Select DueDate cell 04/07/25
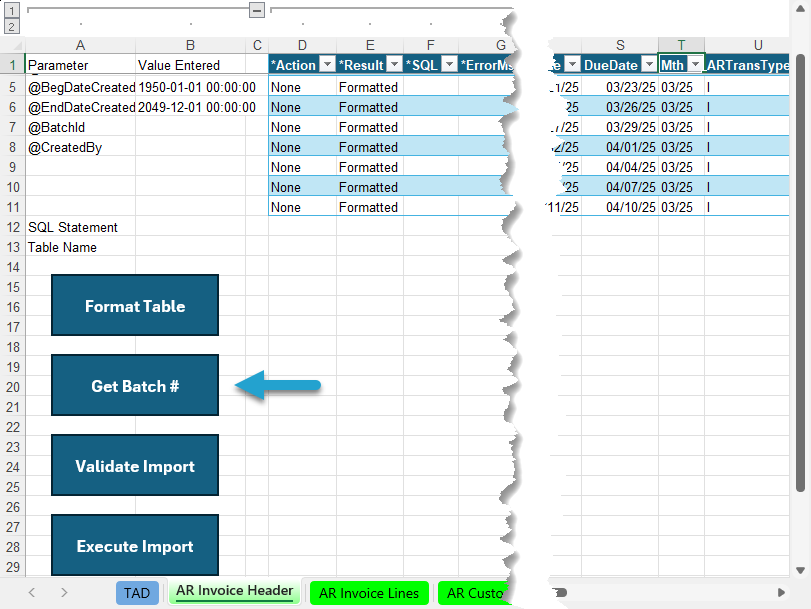 [620, 187]
